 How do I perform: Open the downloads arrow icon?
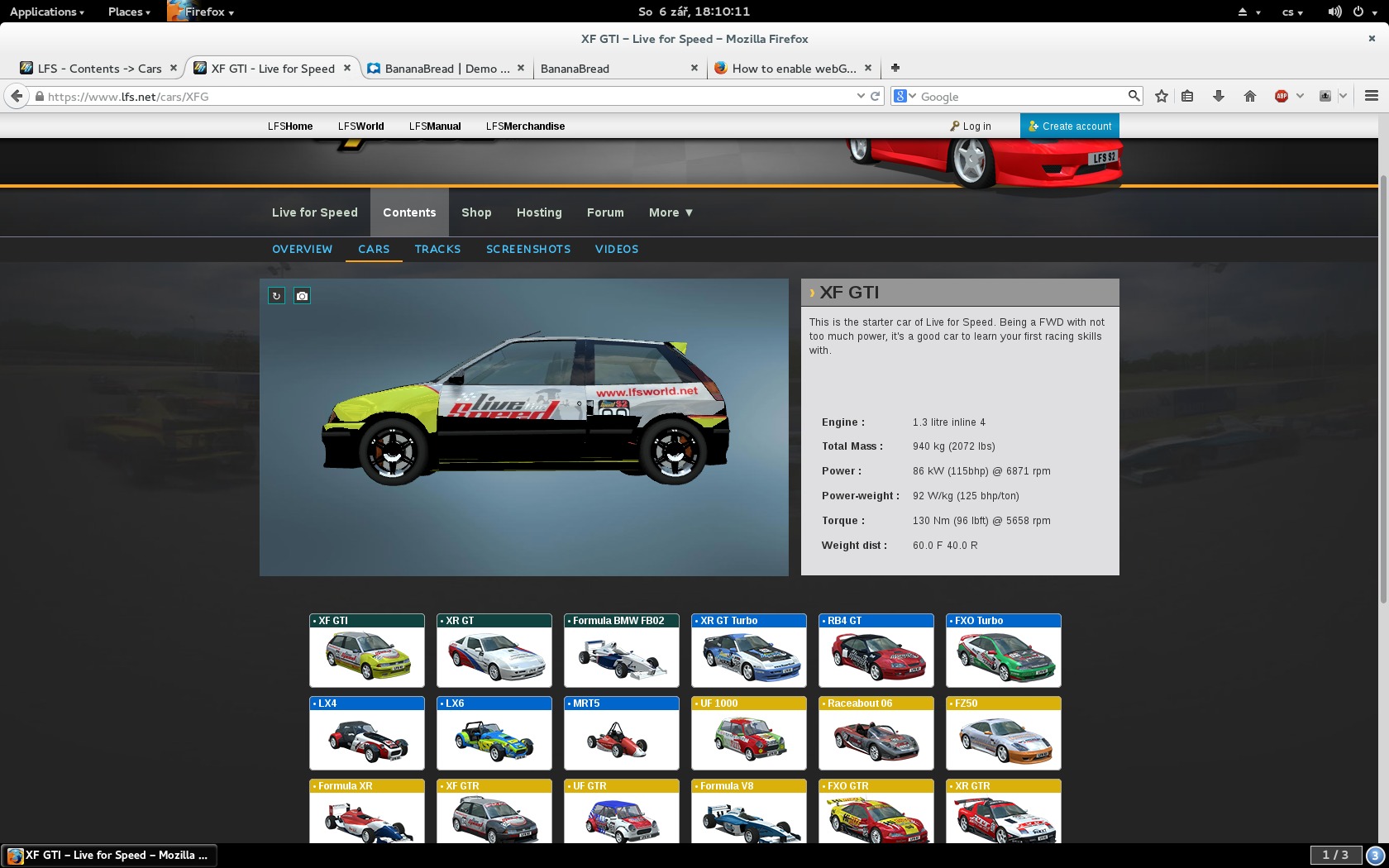click(1219, 97)
